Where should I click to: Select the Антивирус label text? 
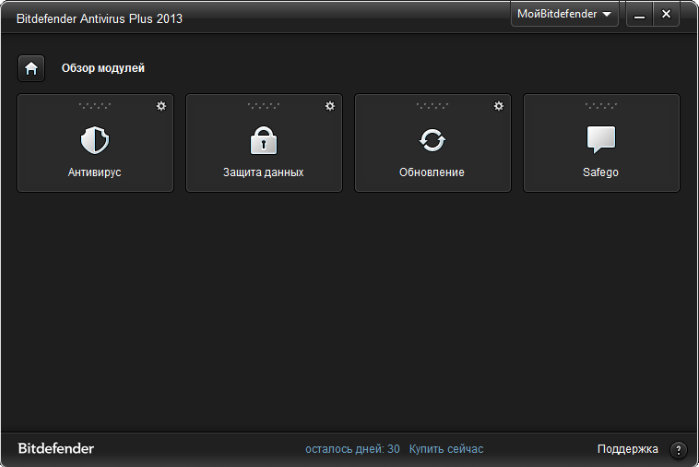[95, 172]
